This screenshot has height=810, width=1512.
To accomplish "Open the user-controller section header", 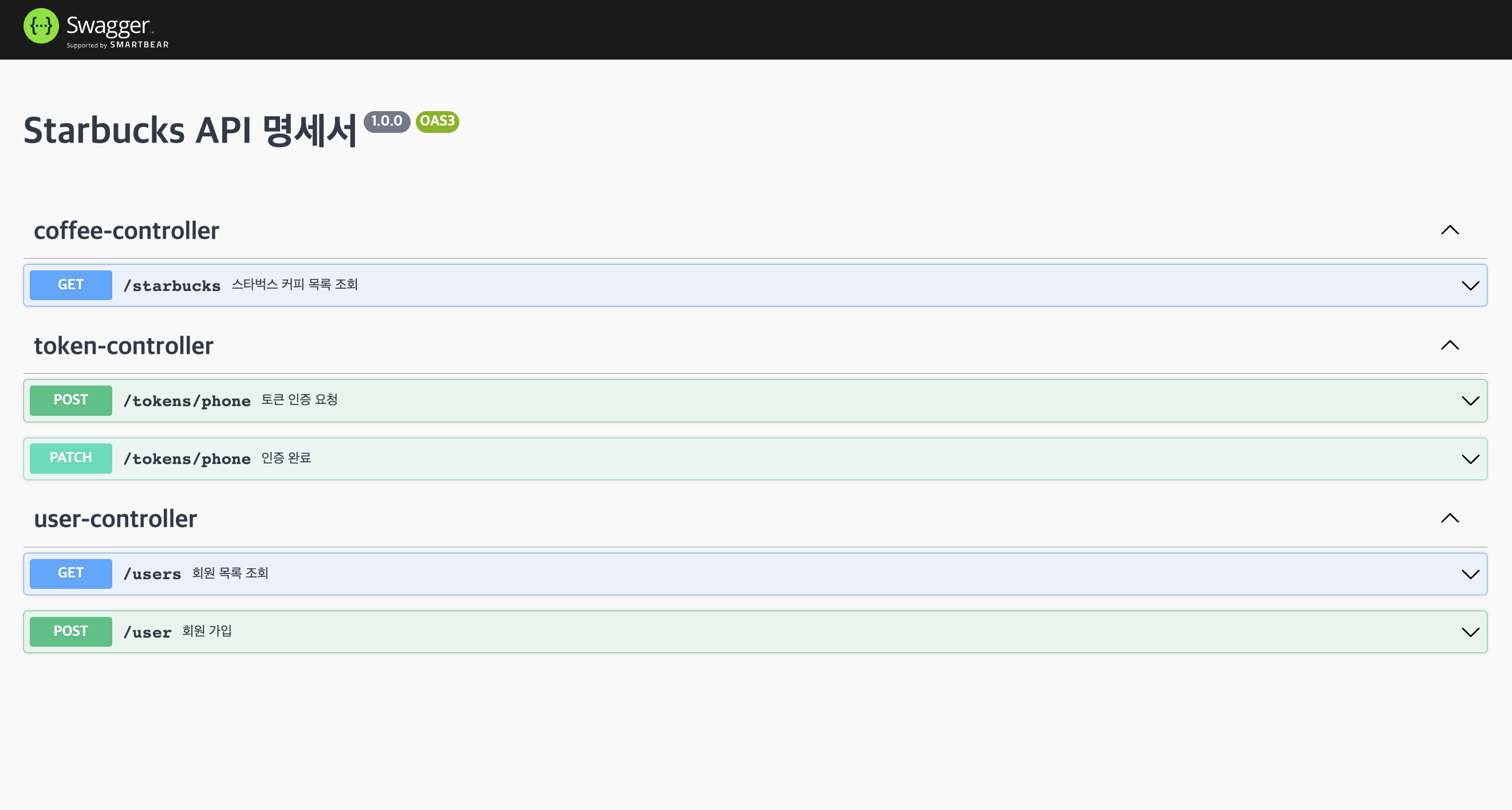I will click(115, 518).
